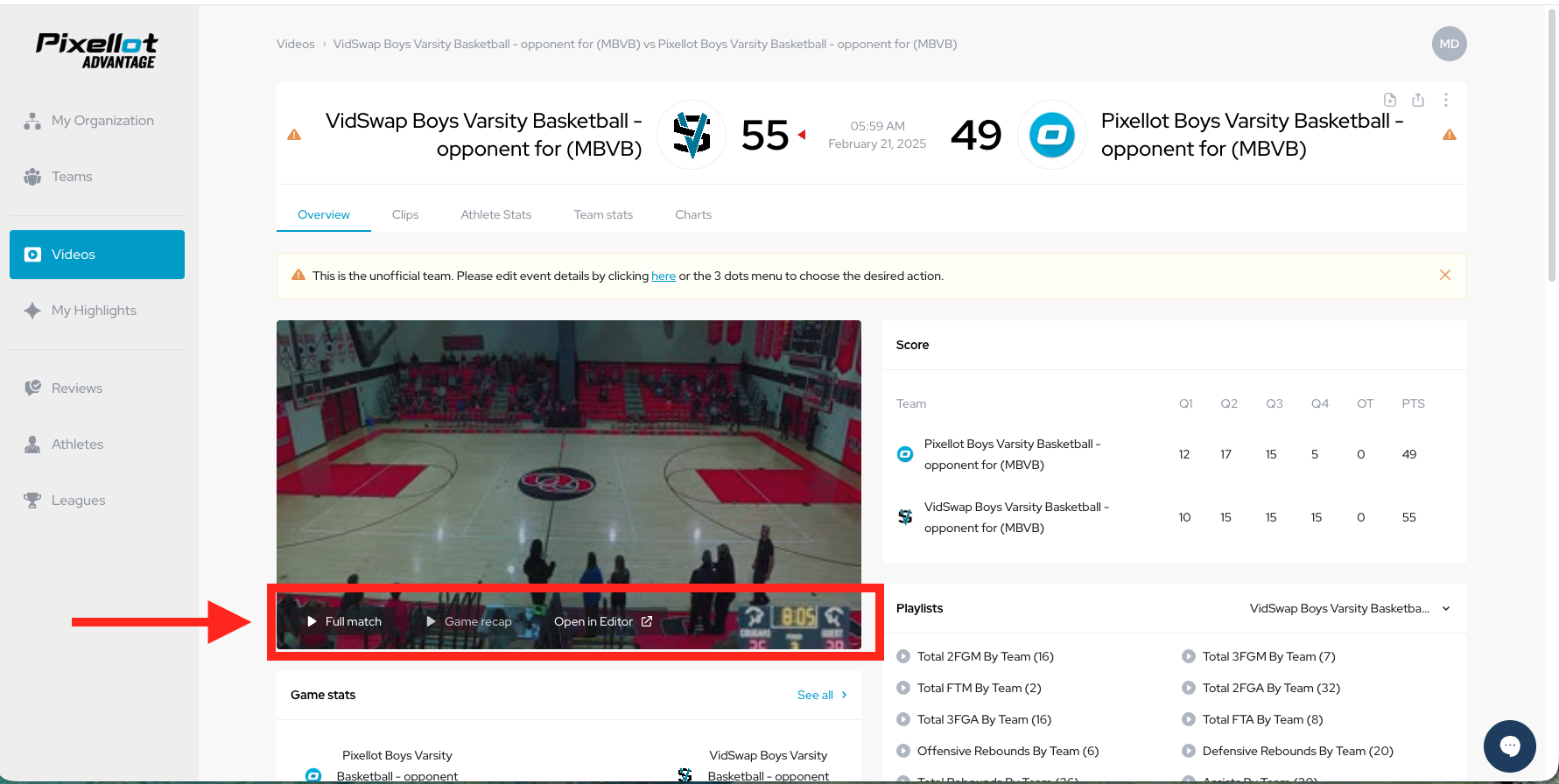Open the chat support bubble

pos(1509,745)
